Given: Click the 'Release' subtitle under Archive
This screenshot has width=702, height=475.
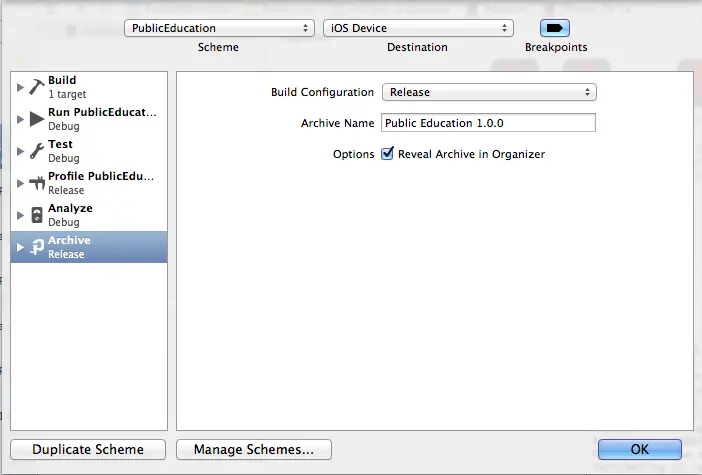Looking at the screenshot, I should [x=66, y=254].
